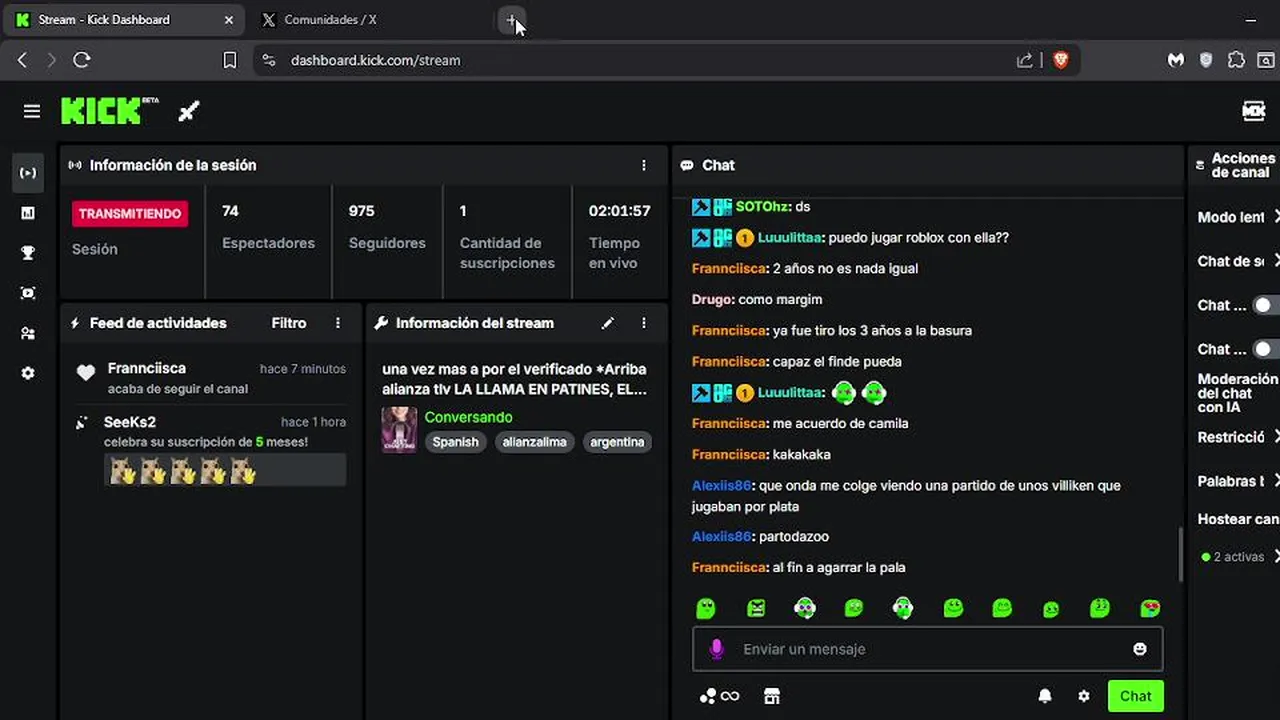This screenshot has width=1280, height=720.
Task: Toggle the first Chat switch in channel actions
Action: point(1267,305)
